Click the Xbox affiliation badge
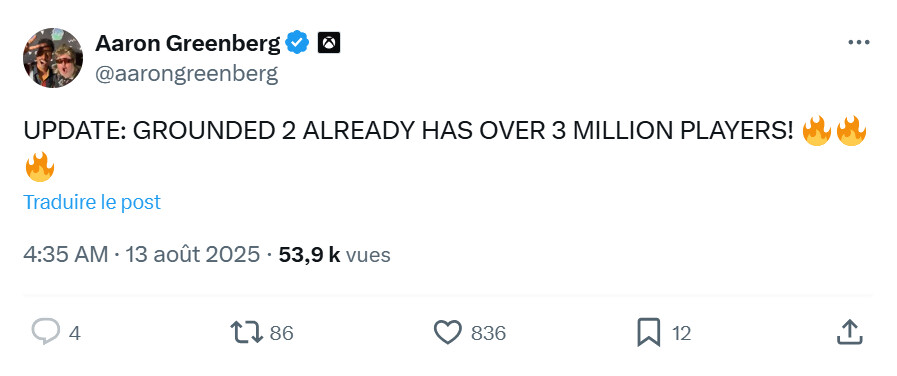This screenshot has height=376, width=897. (329, 43)
